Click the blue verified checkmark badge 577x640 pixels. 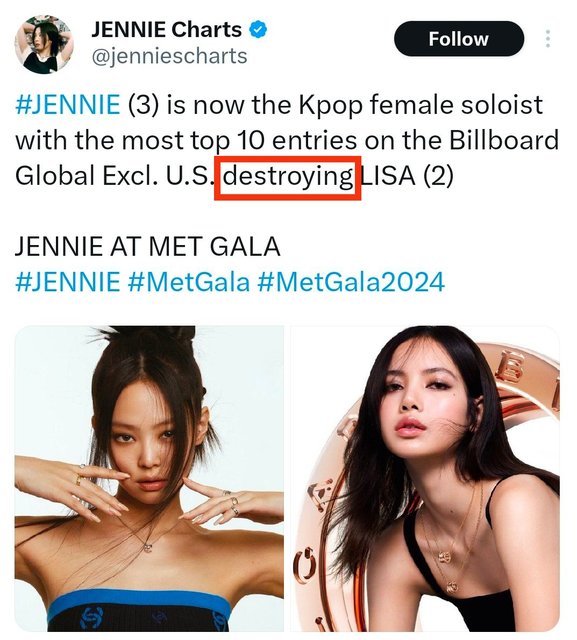(258, 30)
